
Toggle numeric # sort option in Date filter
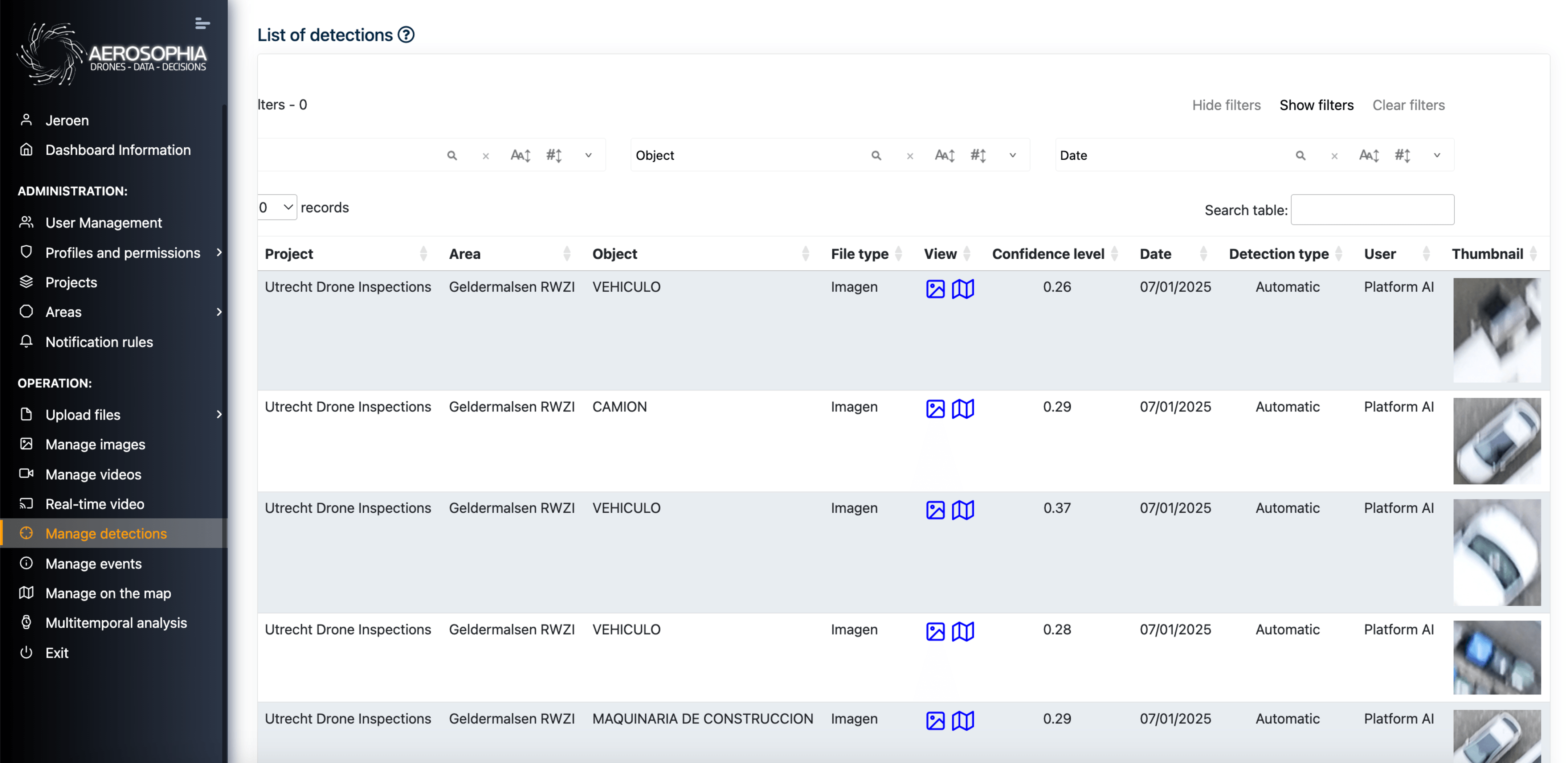pyautogui.click(x=1402, y=156)
